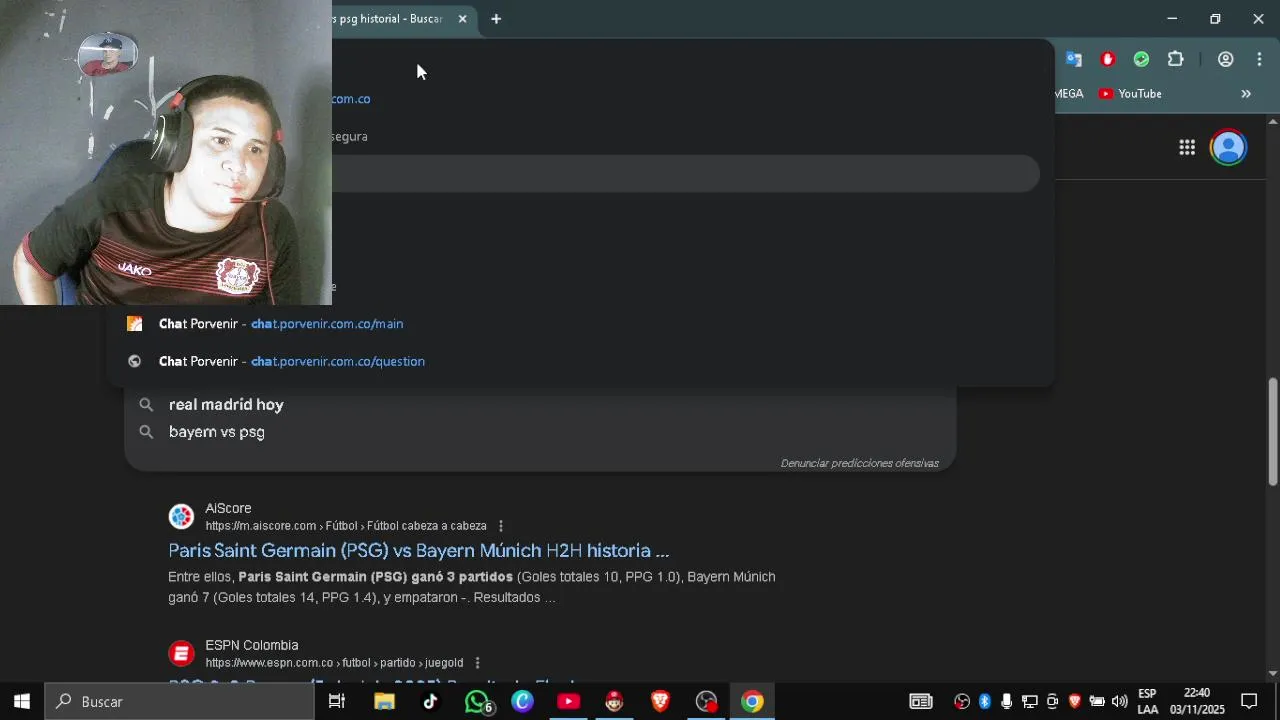
Task: Click the Bluetooth tray icon
Action: point(985,701)
